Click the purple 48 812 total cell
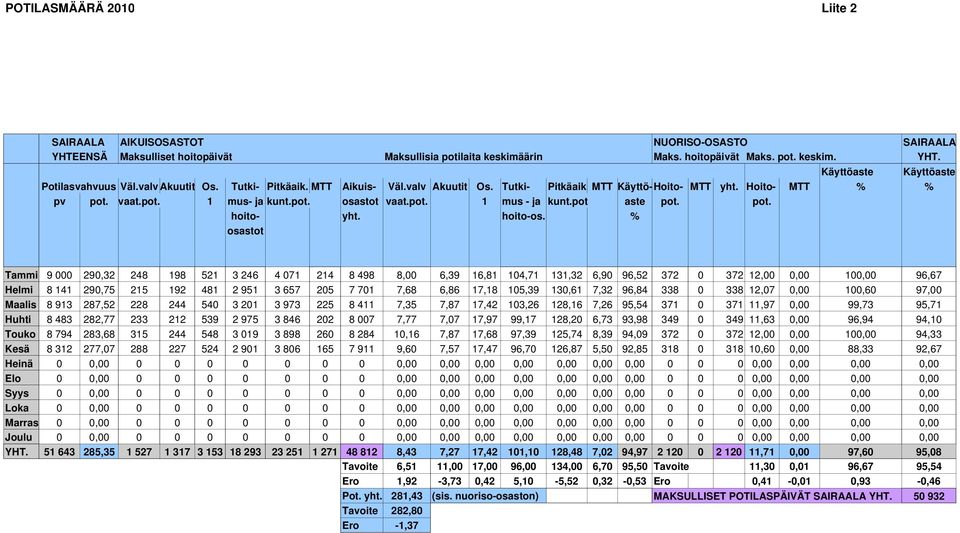Viewport: 960px width, 533px height. (362, 452)
